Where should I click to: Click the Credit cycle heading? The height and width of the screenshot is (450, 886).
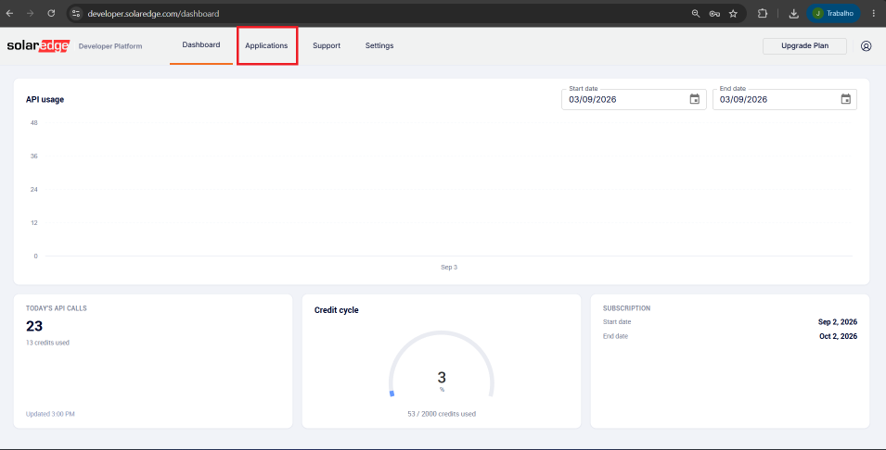(x=336, y=310)
